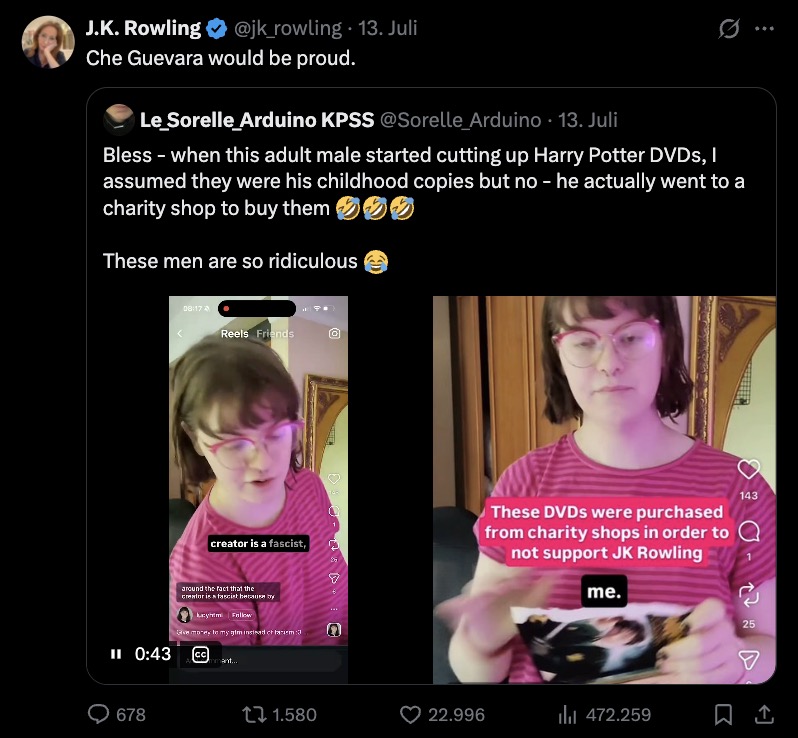798x738 pixels.
Task: Toggle closed captions CC button
Action: (x=201, y=654)
